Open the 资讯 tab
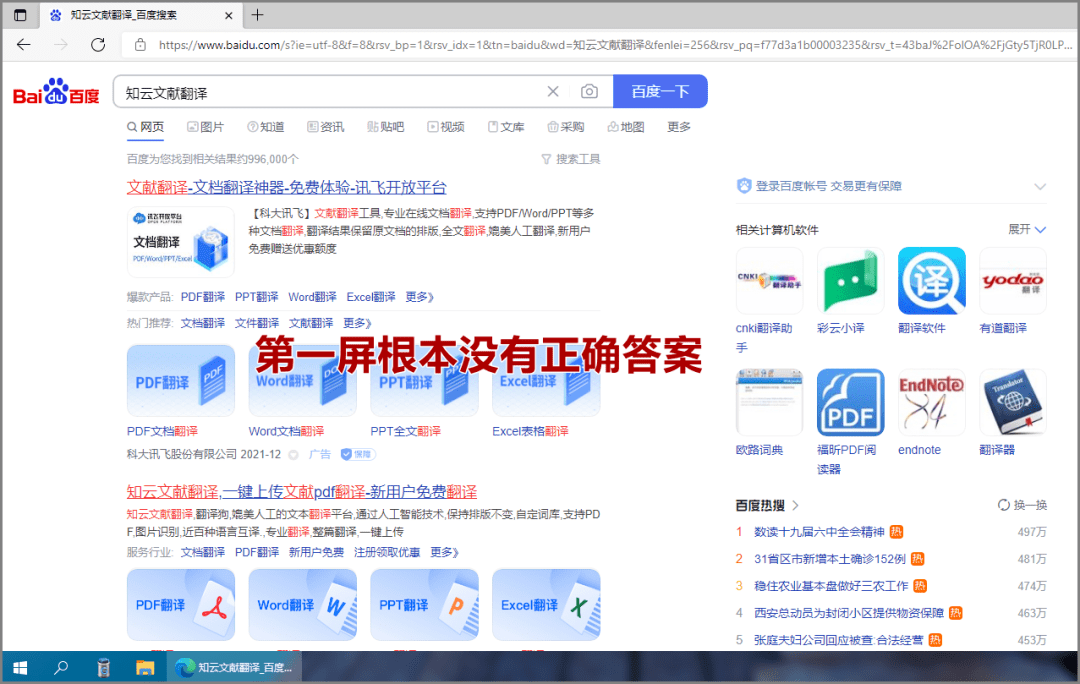Image resolution: width=1080 pixels, height=684 pixels. click(326, 127)
